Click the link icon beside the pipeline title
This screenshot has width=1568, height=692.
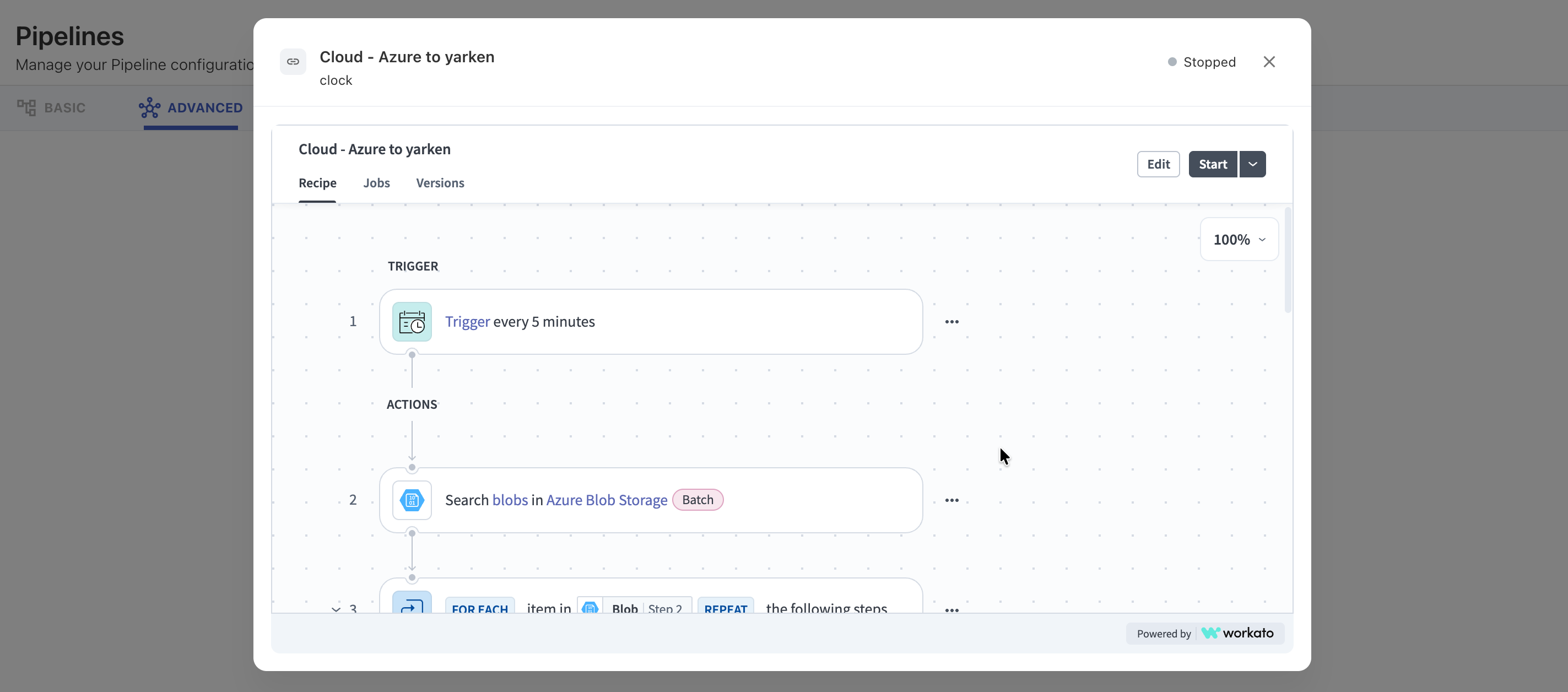click(x=293, y=62)
